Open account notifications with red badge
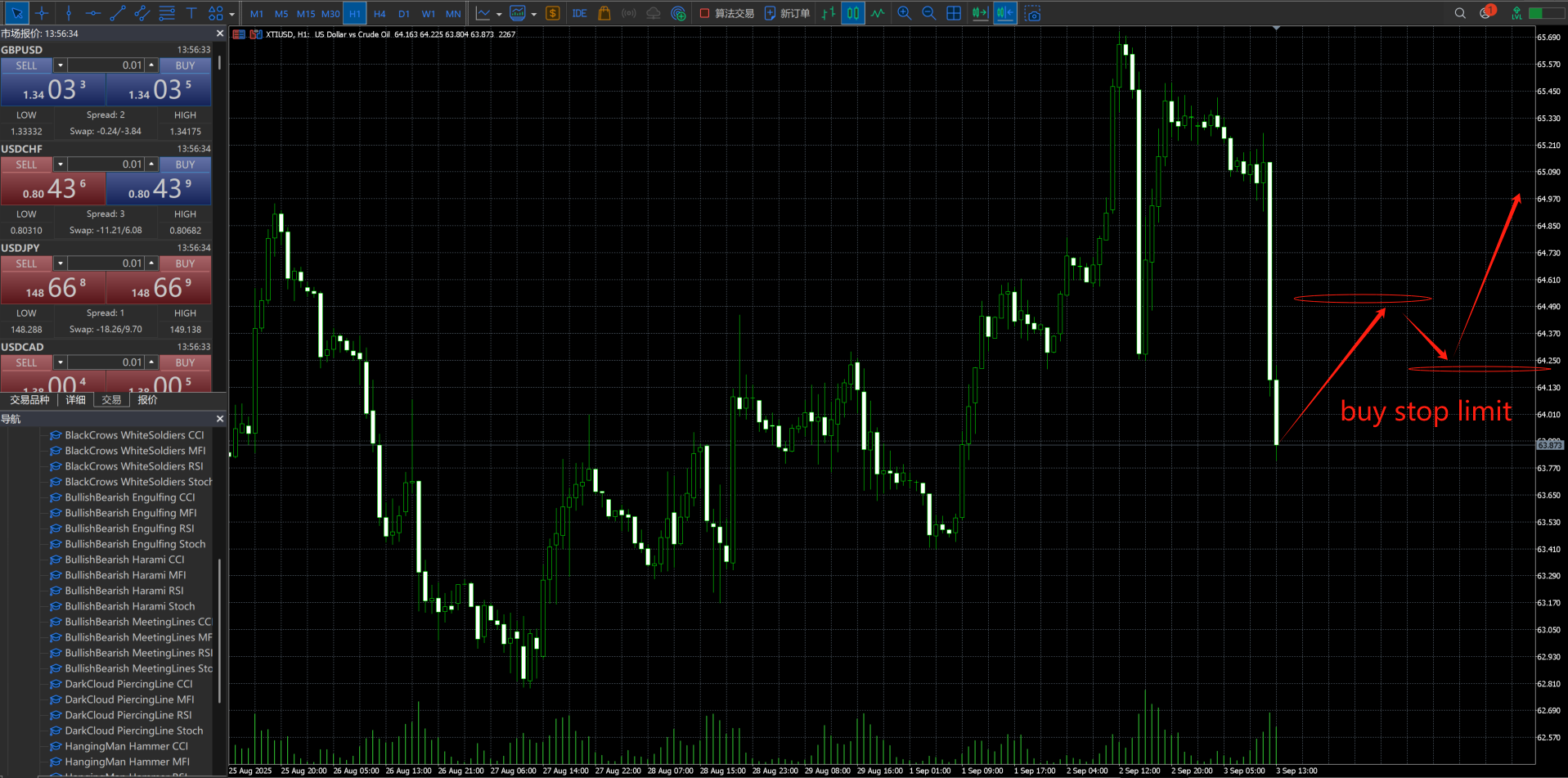 (1487, 12)
